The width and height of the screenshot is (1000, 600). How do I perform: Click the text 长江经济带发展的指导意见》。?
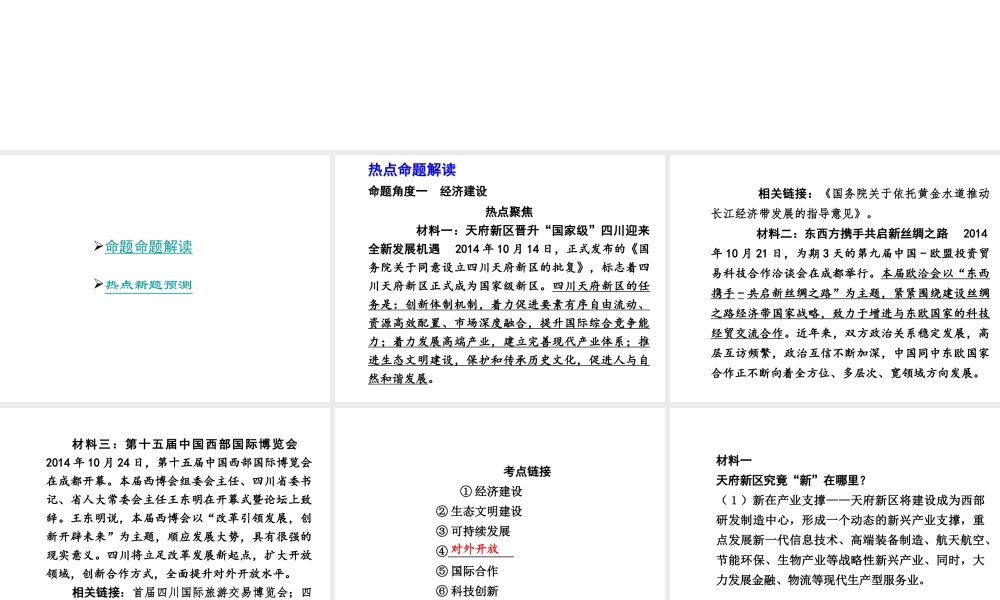794,214
